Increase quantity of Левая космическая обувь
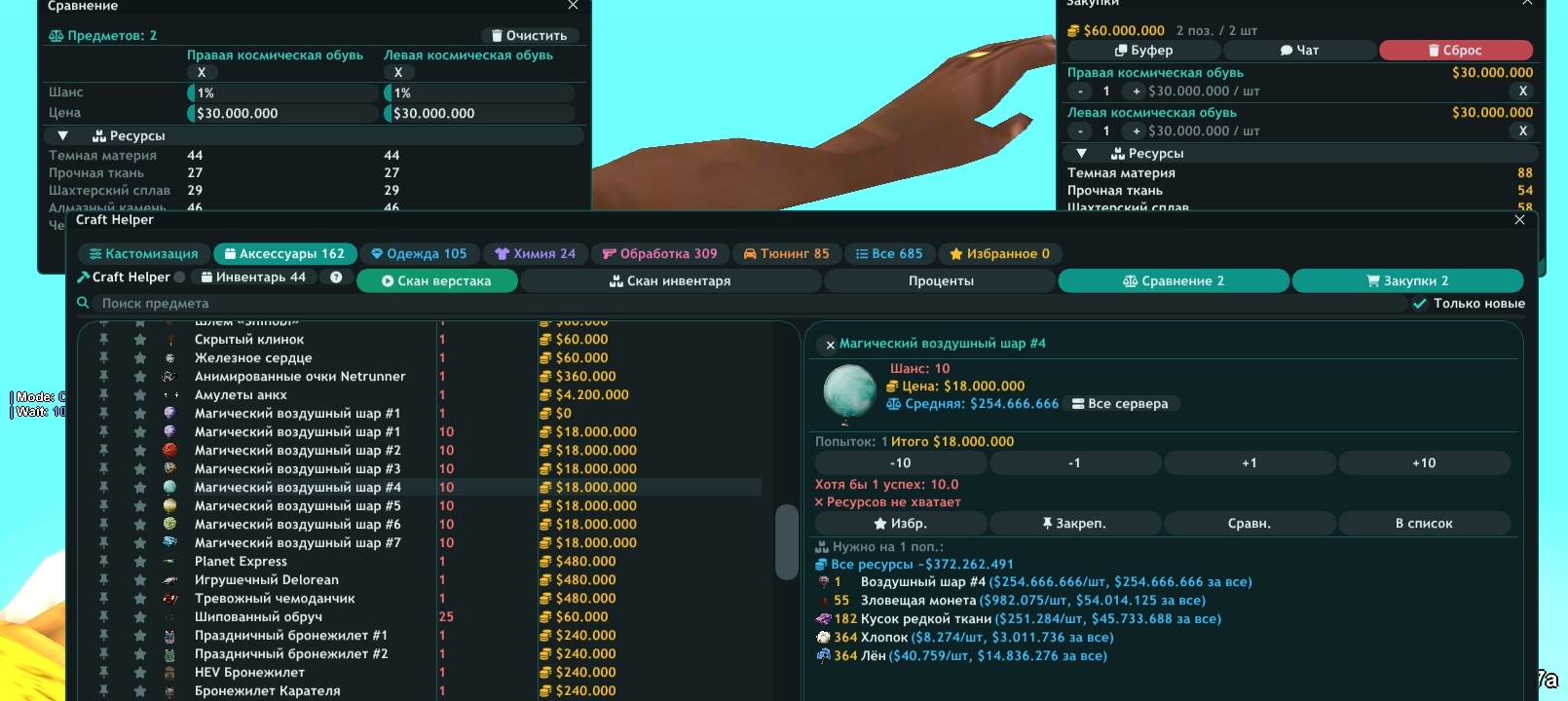This screenshot has height=701, width=1568. click(x=1135, y=131)
